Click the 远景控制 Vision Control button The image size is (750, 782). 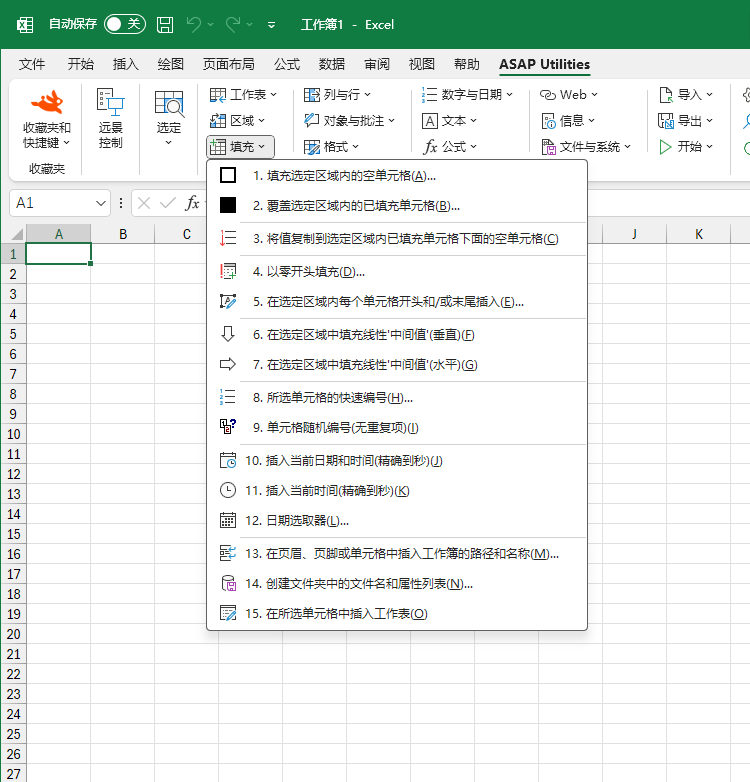110,120
